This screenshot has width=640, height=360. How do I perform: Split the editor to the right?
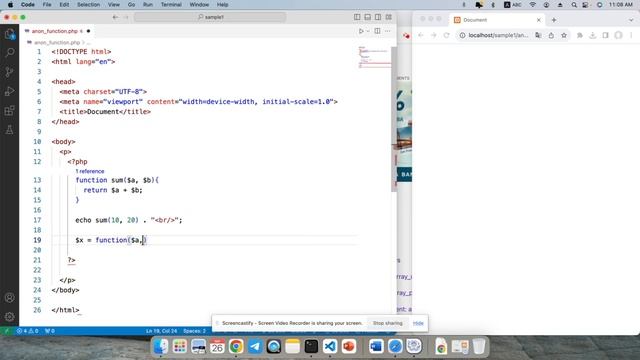click(378, 31)
